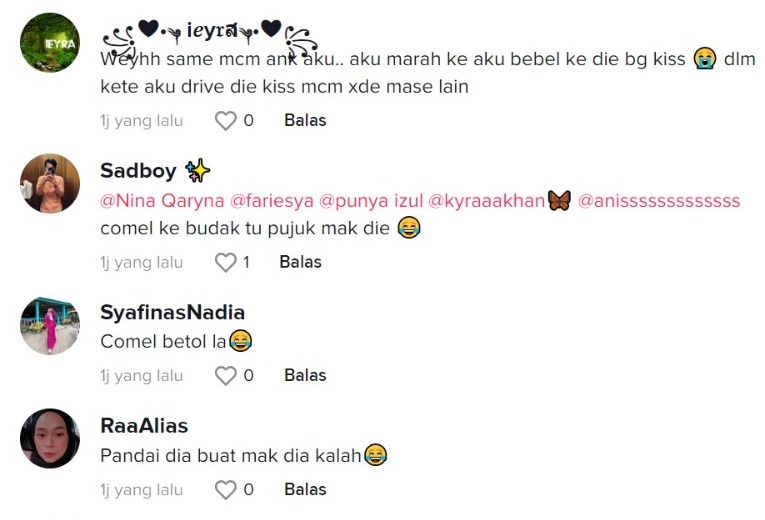765x520 pixels.
Task: Tap the heart icon on RaaAlias's comment
Action: click(x=225, y=490)
